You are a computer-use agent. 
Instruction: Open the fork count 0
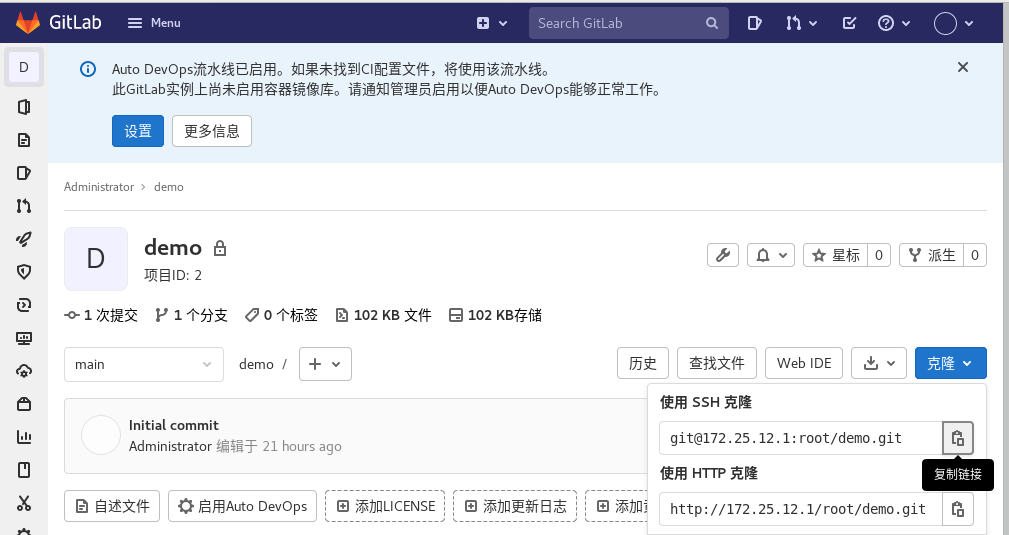(975, 255)
